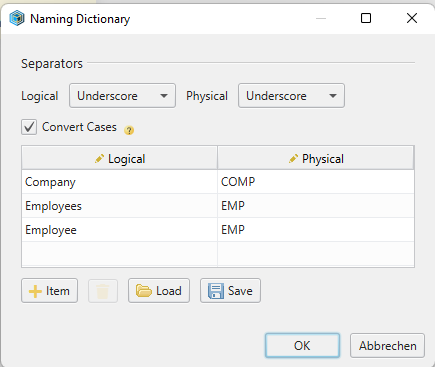Click the trash delete button
The width and height of the screenshot is (435, 367).
pyautogui.click(x=103, y=291)
